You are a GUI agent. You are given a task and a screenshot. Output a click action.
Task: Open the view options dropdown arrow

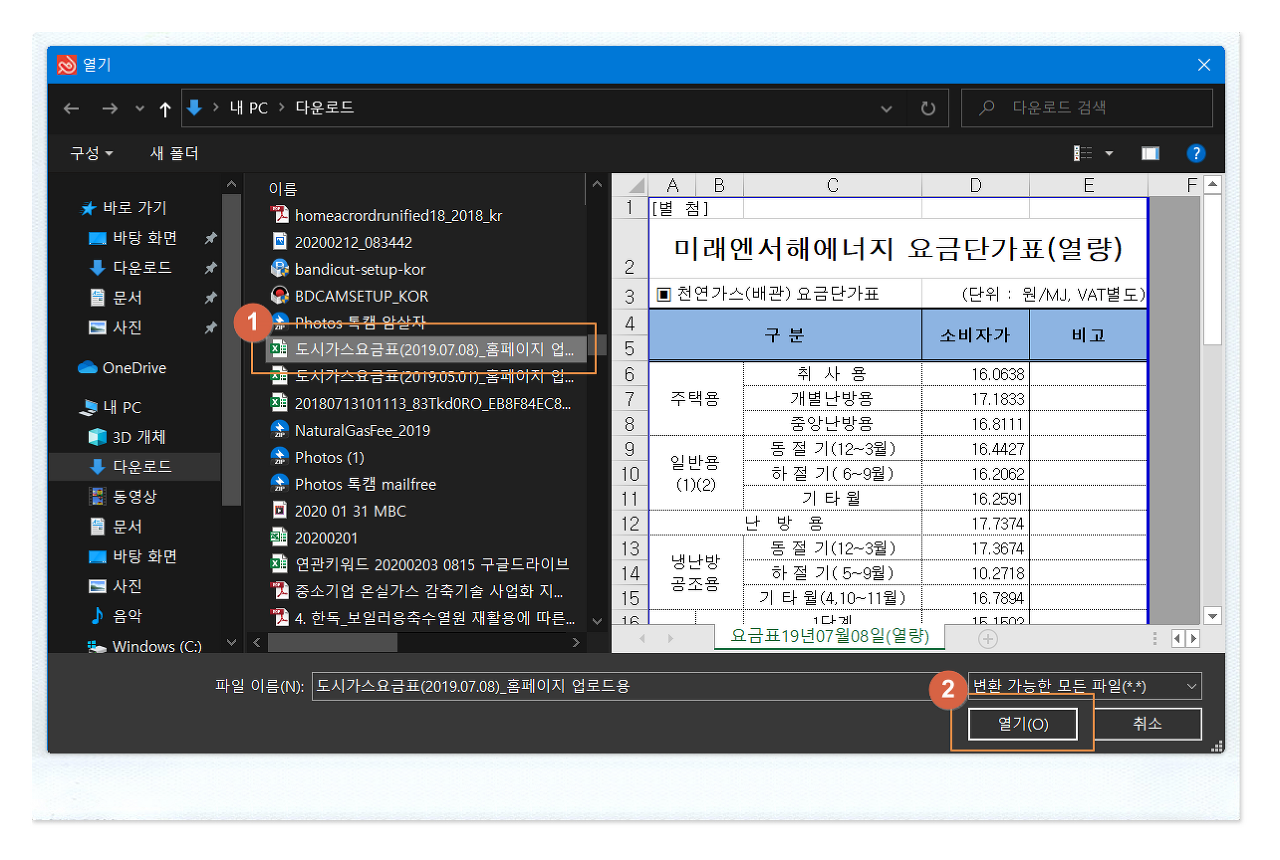(1109, 153)
